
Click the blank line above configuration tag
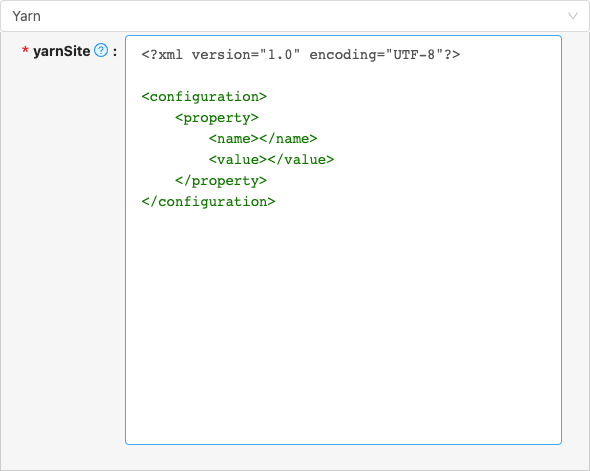pyautogui.click(x=343, y=76)
